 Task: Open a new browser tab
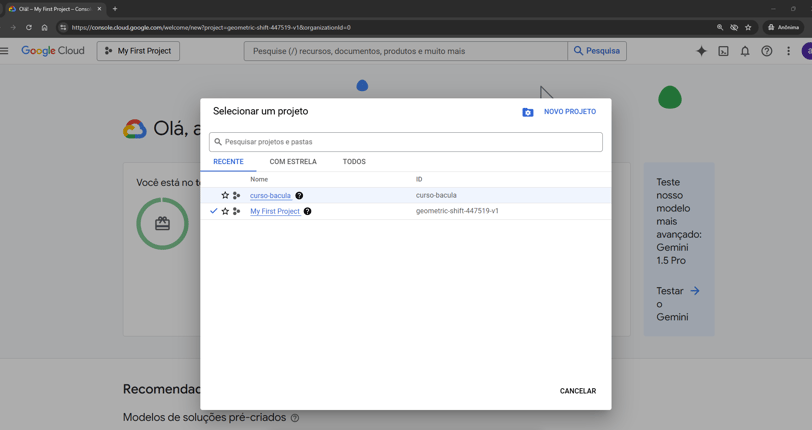point(115,9)
